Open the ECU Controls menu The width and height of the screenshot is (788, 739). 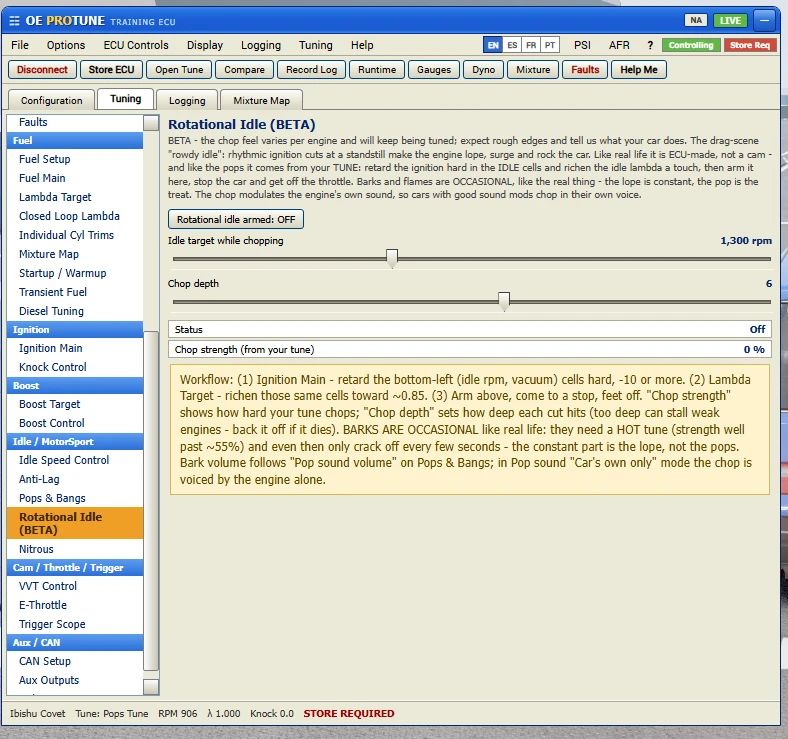click(x=136, y=45)
